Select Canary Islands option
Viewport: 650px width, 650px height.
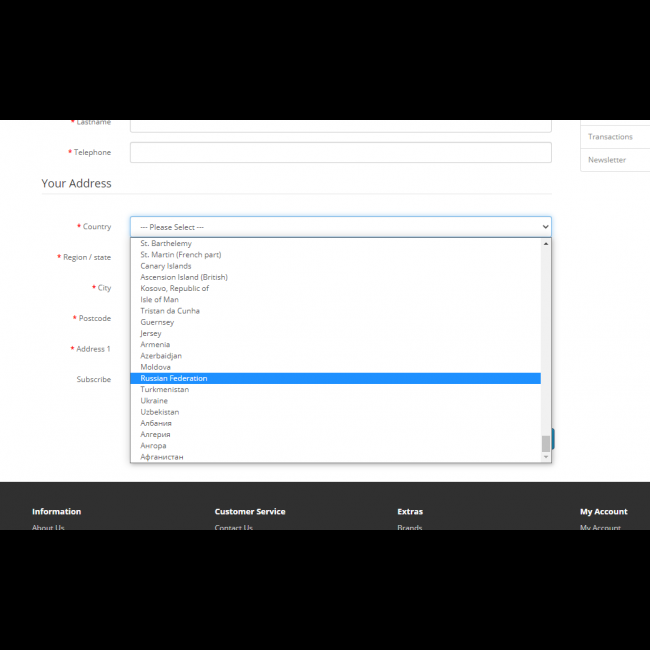coord(166,266)
